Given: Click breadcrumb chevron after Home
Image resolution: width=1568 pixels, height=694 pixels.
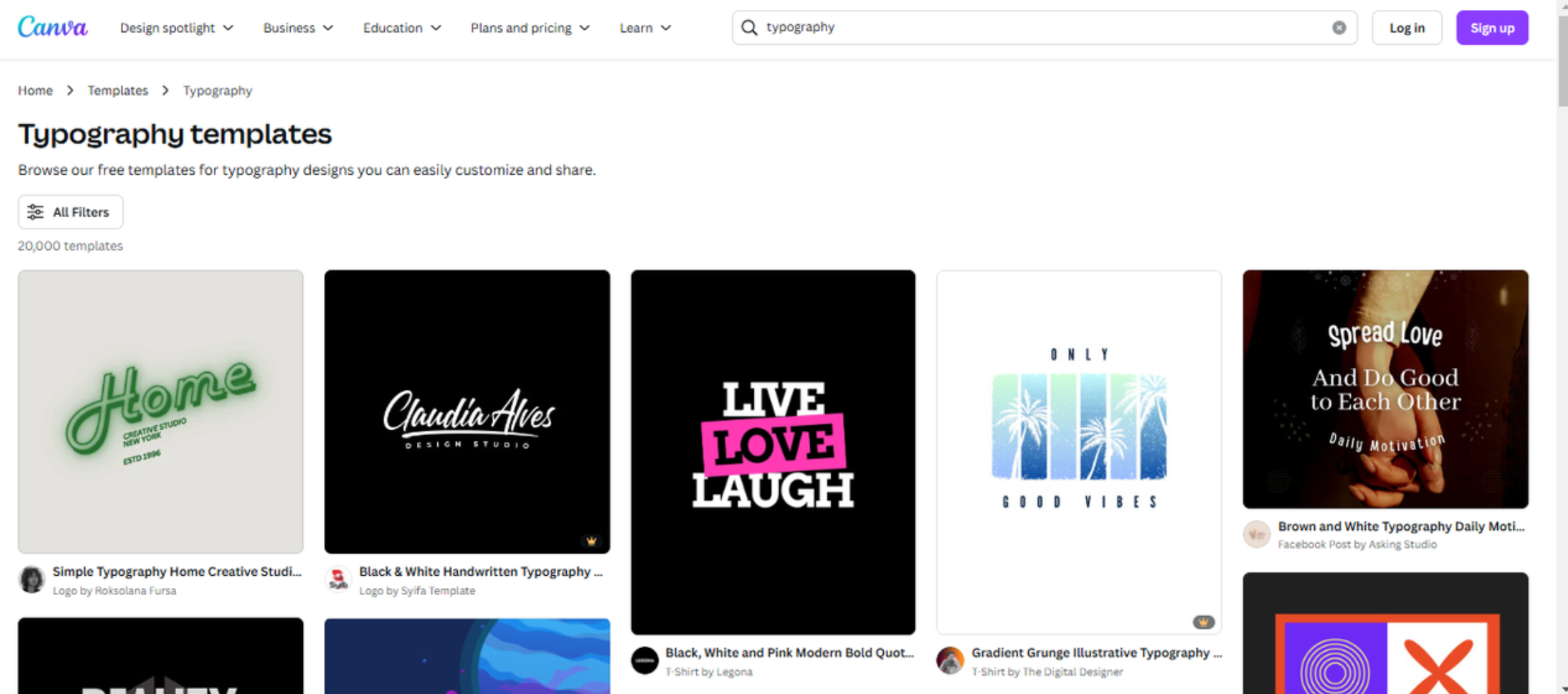Looking at the screenshot, I should pos(70,91).
